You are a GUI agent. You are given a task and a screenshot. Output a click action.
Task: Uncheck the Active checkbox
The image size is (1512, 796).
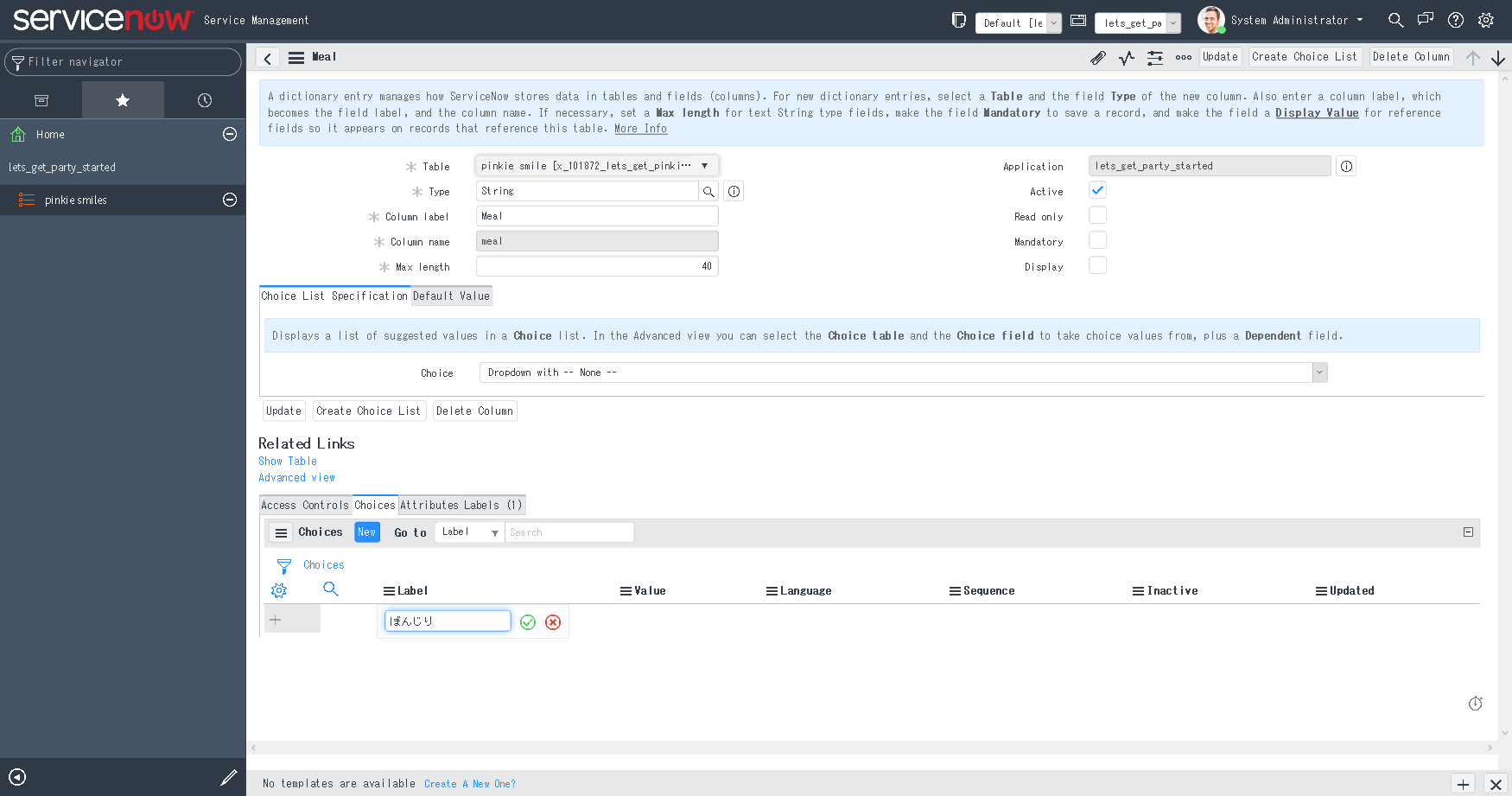point(1097,189)
